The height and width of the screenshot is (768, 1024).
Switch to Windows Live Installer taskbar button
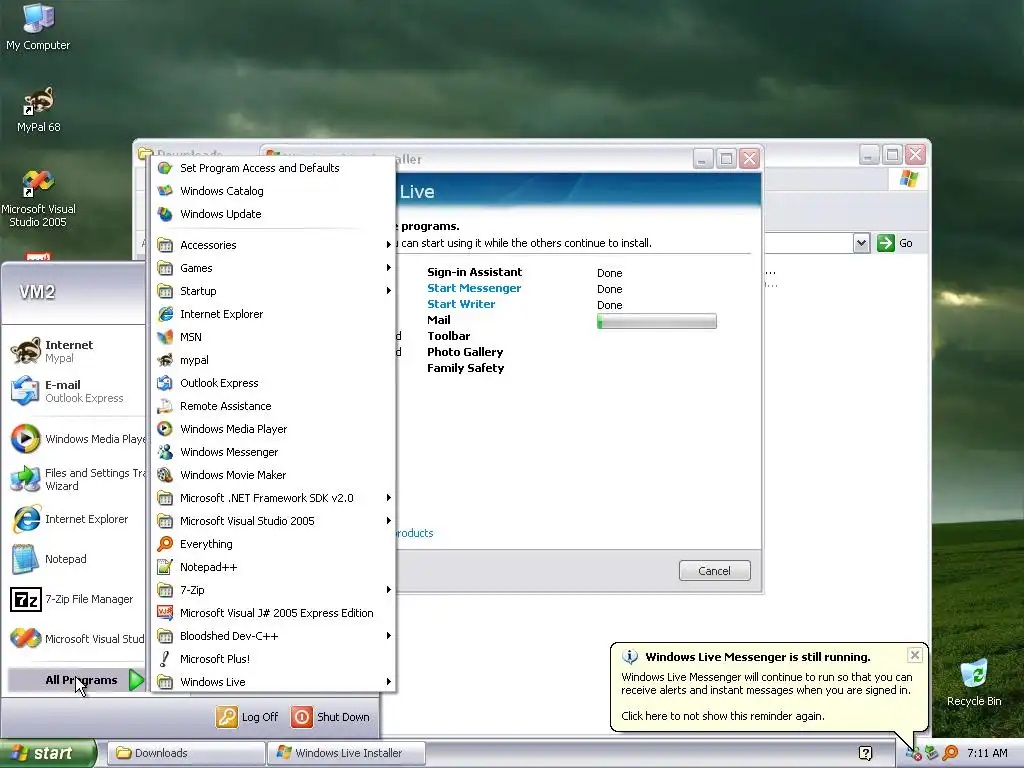pyautogui.click(x=347, y=753)
